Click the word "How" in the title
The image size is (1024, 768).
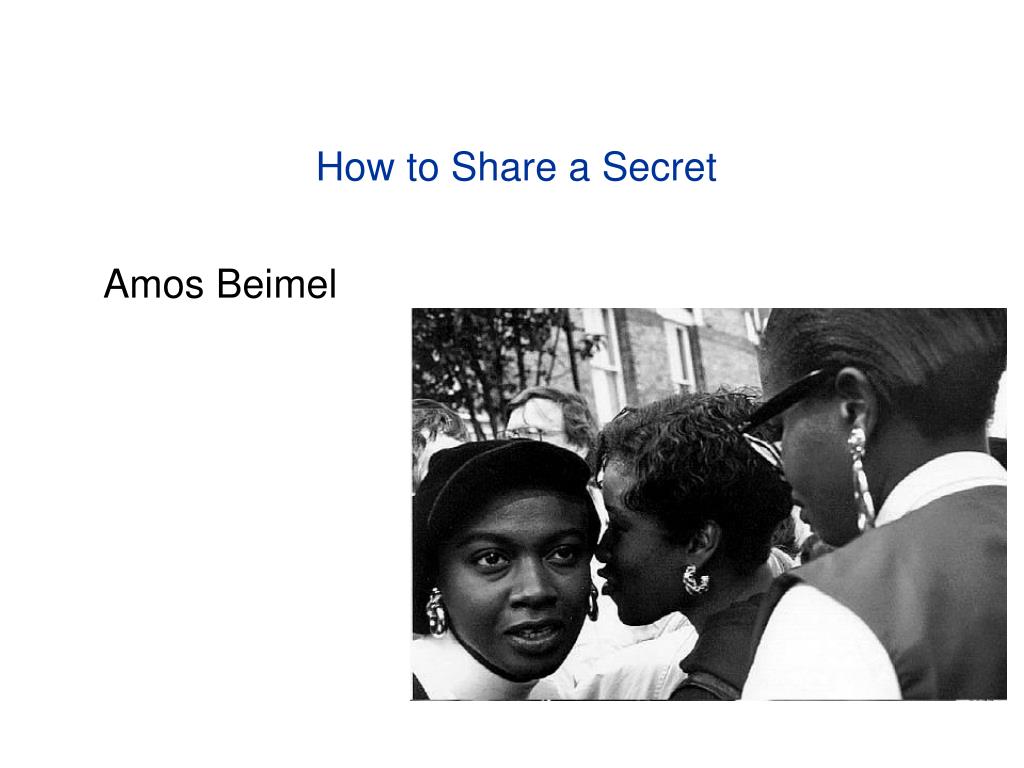click(x=355, y=167)
